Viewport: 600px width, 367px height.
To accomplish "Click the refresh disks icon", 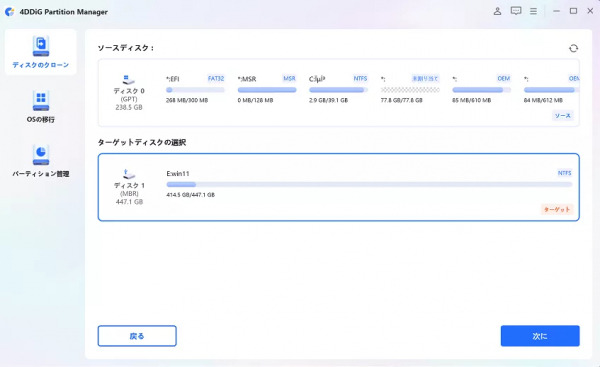I will pos(573,48).
